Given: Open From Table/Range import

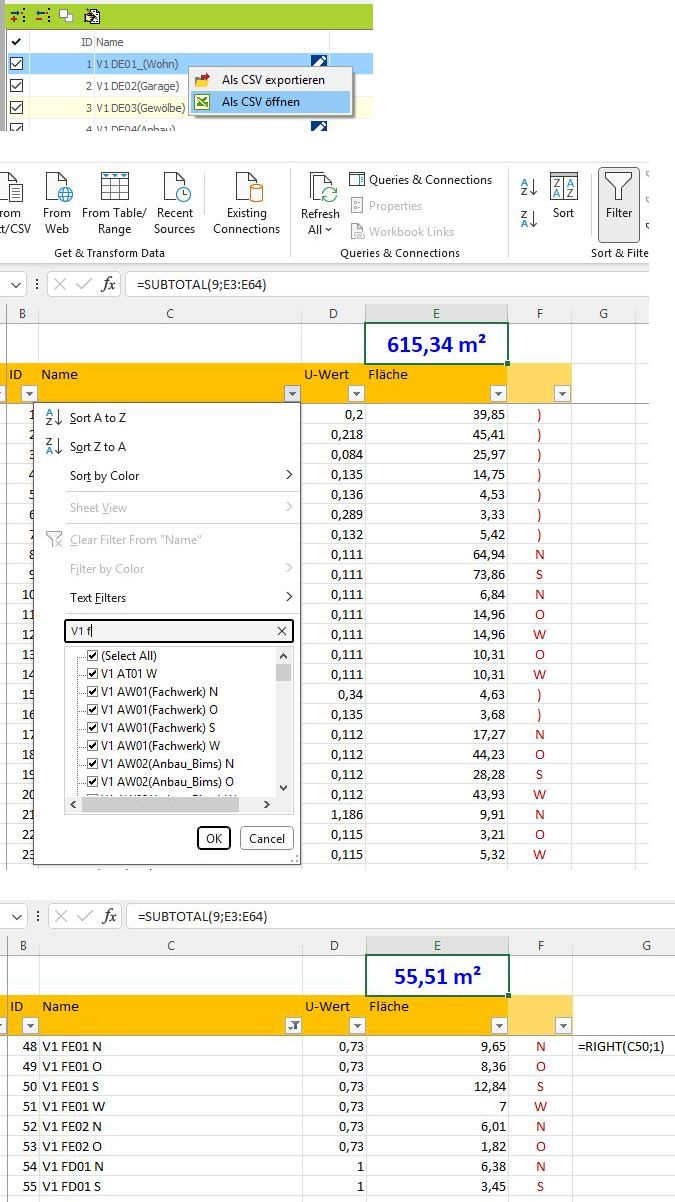Looking at the screenshot, I should (x=114, y=190).
